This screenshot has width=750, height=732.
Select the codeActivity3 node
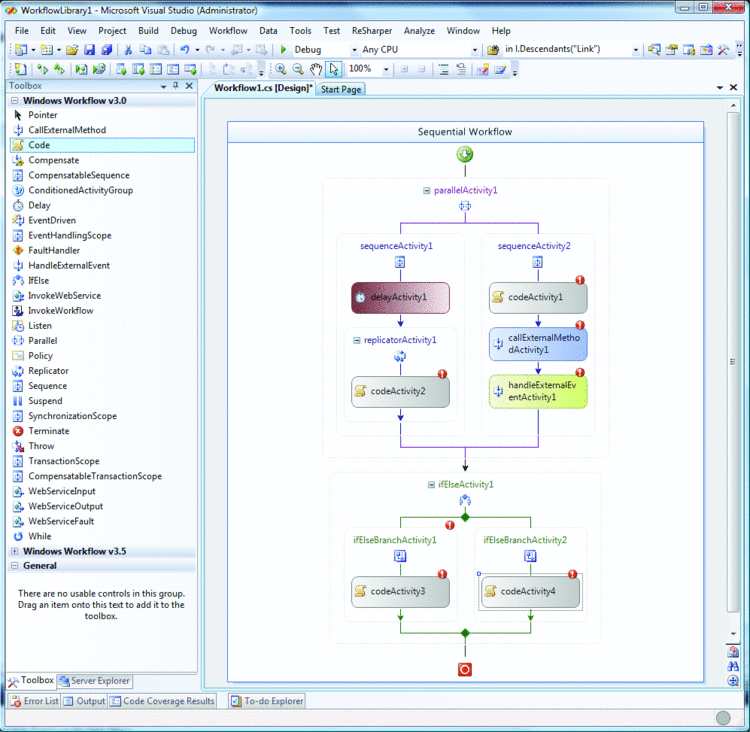pyautogui.click(x=400, y=592)
